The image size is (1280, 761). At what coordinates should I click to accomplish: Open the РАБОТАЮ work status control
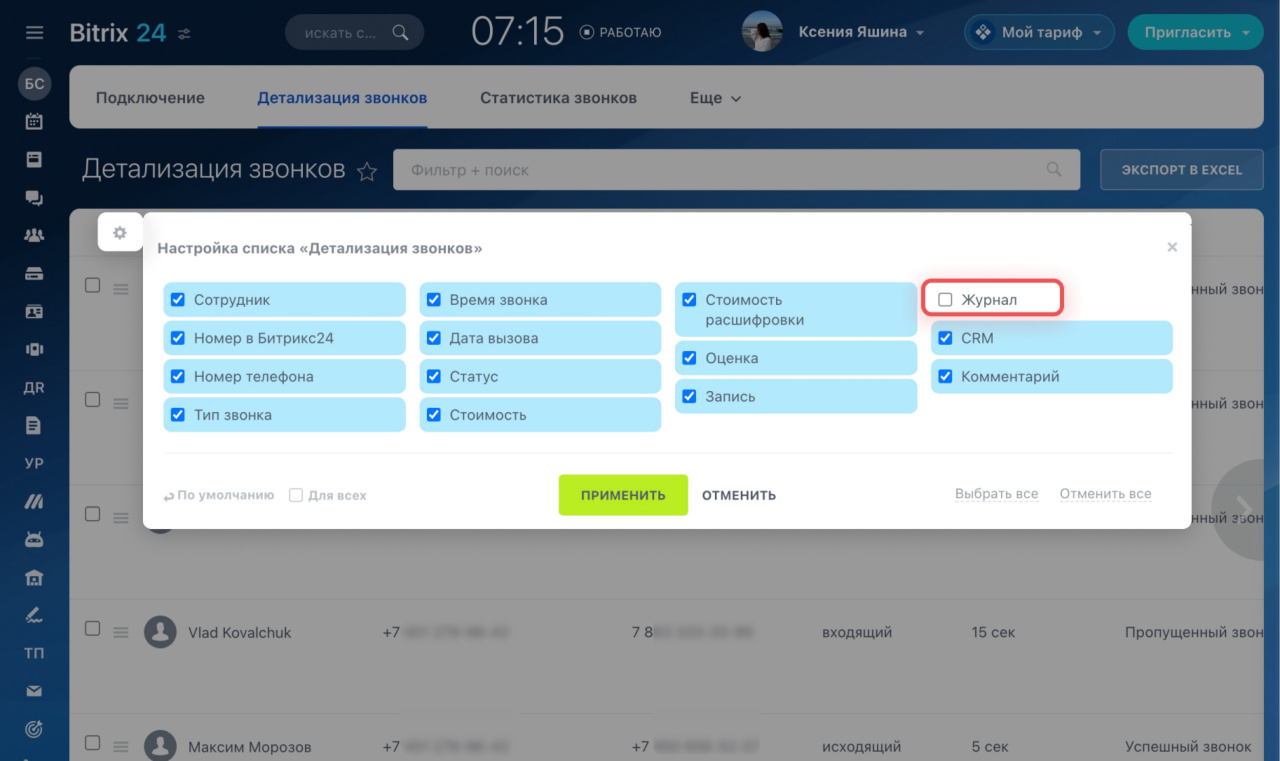coord(620,32)
